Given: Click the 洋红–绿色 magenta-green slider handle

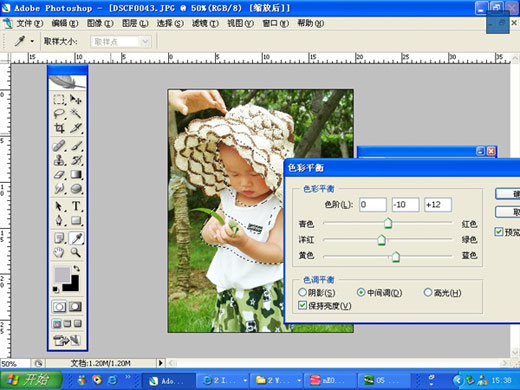Looking at the screenshot, I should (381, 239).
